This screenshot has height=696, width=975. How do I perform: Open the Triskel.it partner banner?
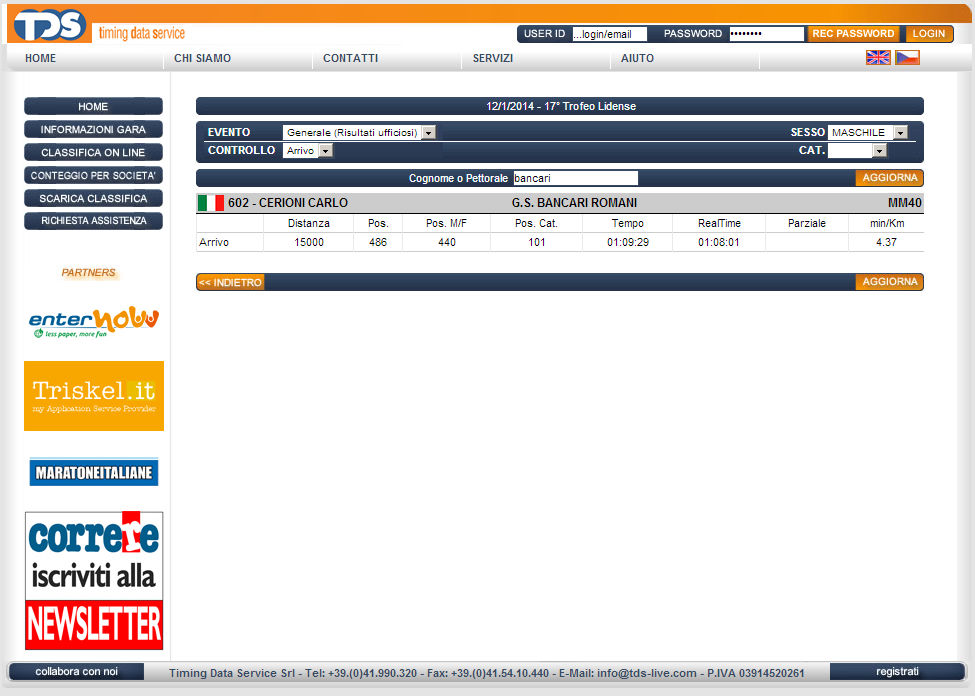tap(94, 396)
